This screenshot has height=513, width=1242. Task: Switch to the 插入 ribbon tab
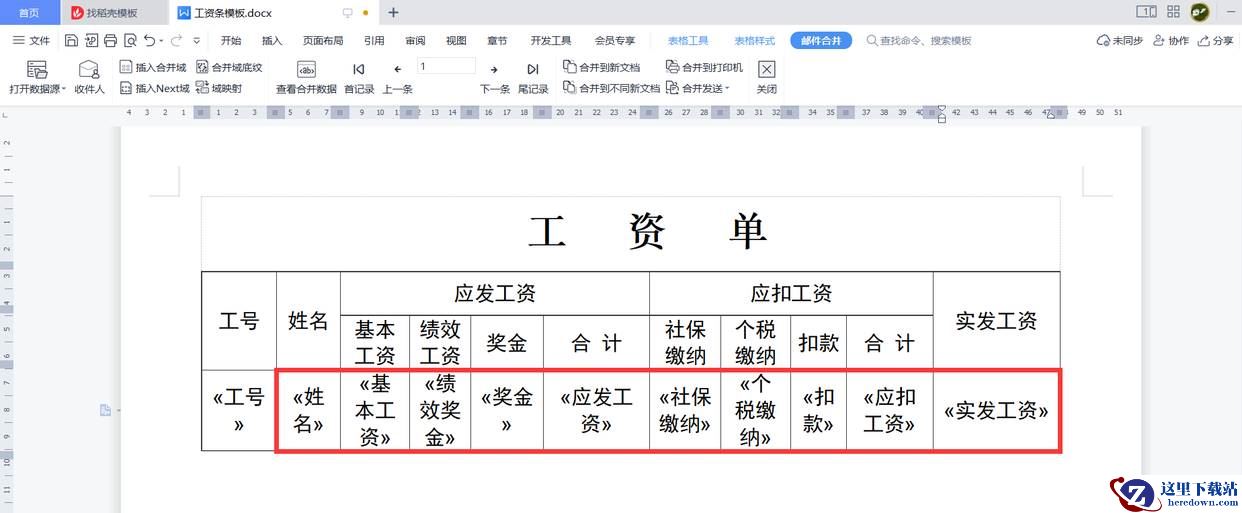(272, 41)
